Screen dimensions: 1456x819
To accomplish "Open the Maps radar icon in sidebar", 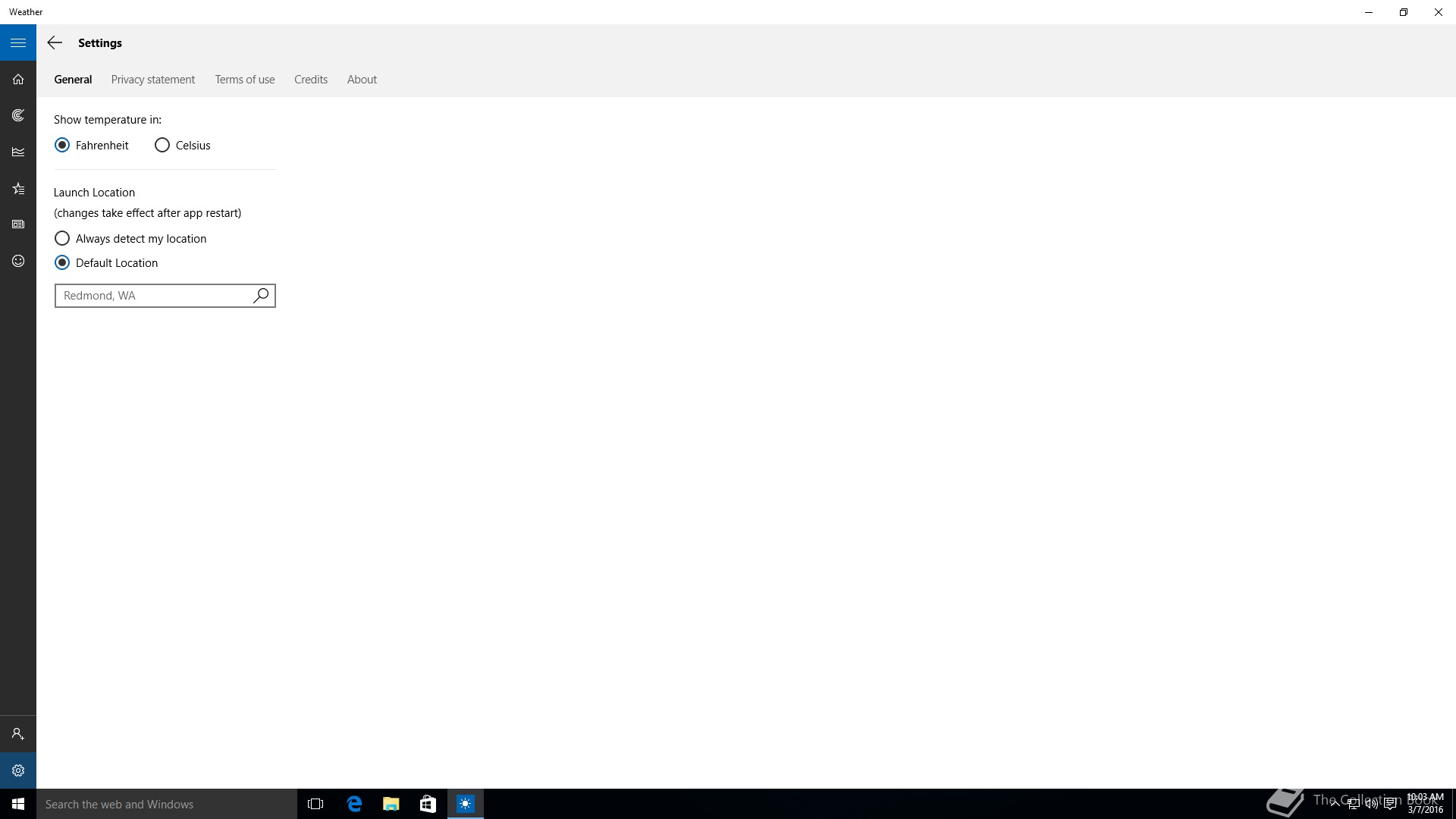I will pyautogui.click(x=18, y=115).
